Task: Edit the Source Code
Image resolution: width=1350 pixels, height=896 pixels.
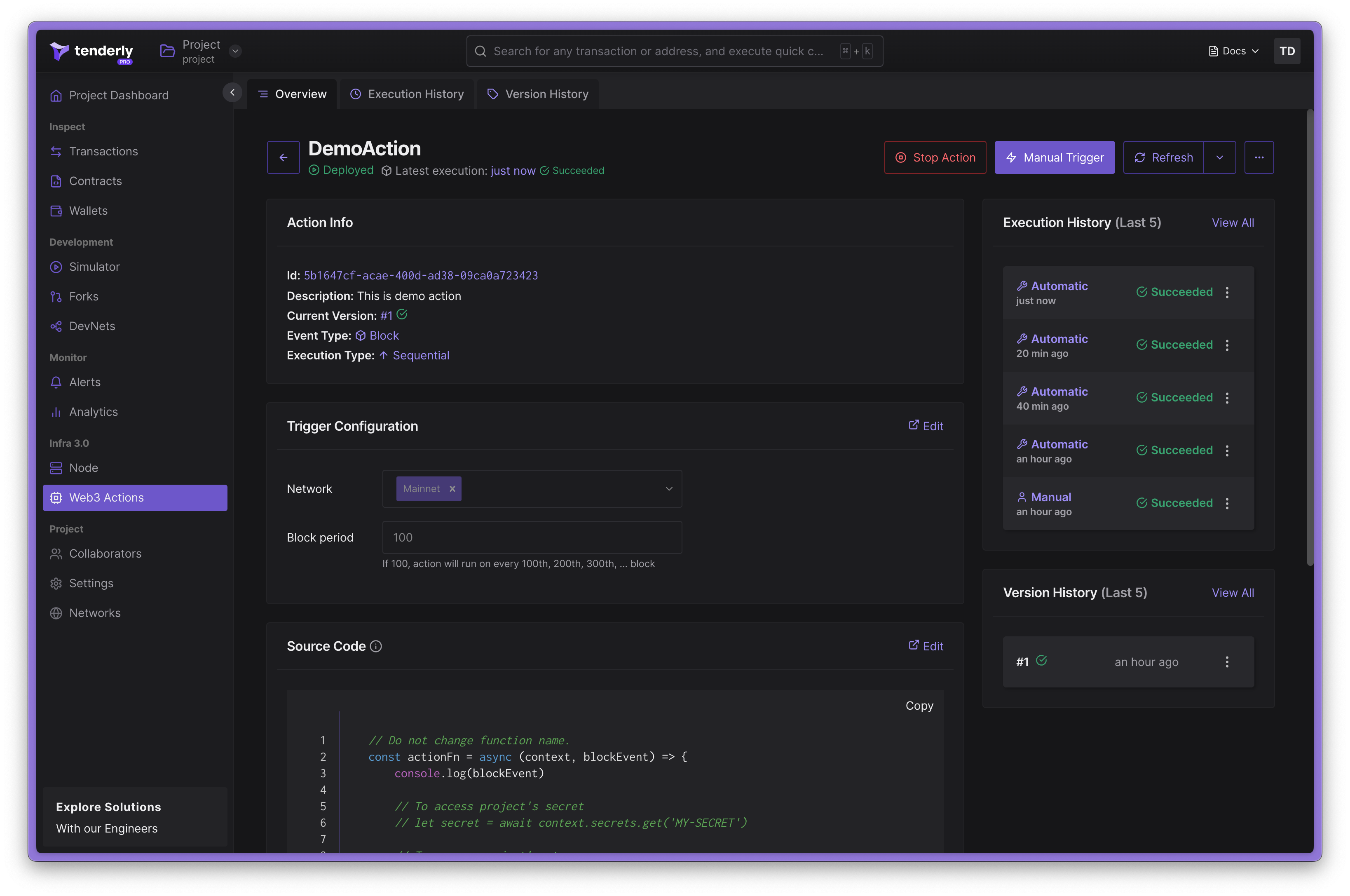Action: point(926,646)
